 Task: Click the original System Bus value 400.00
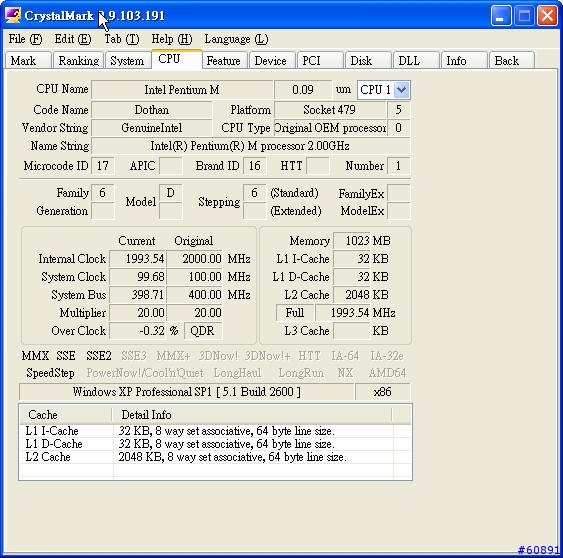point(194,295)
